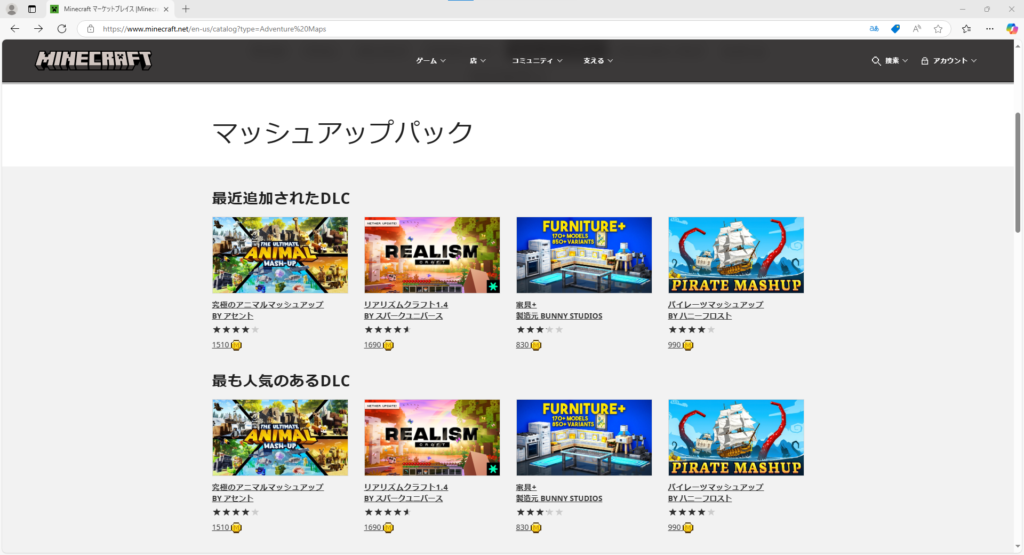Click the Minecraft logo in the header
The image size is (1024, 555).
[94, 60]
